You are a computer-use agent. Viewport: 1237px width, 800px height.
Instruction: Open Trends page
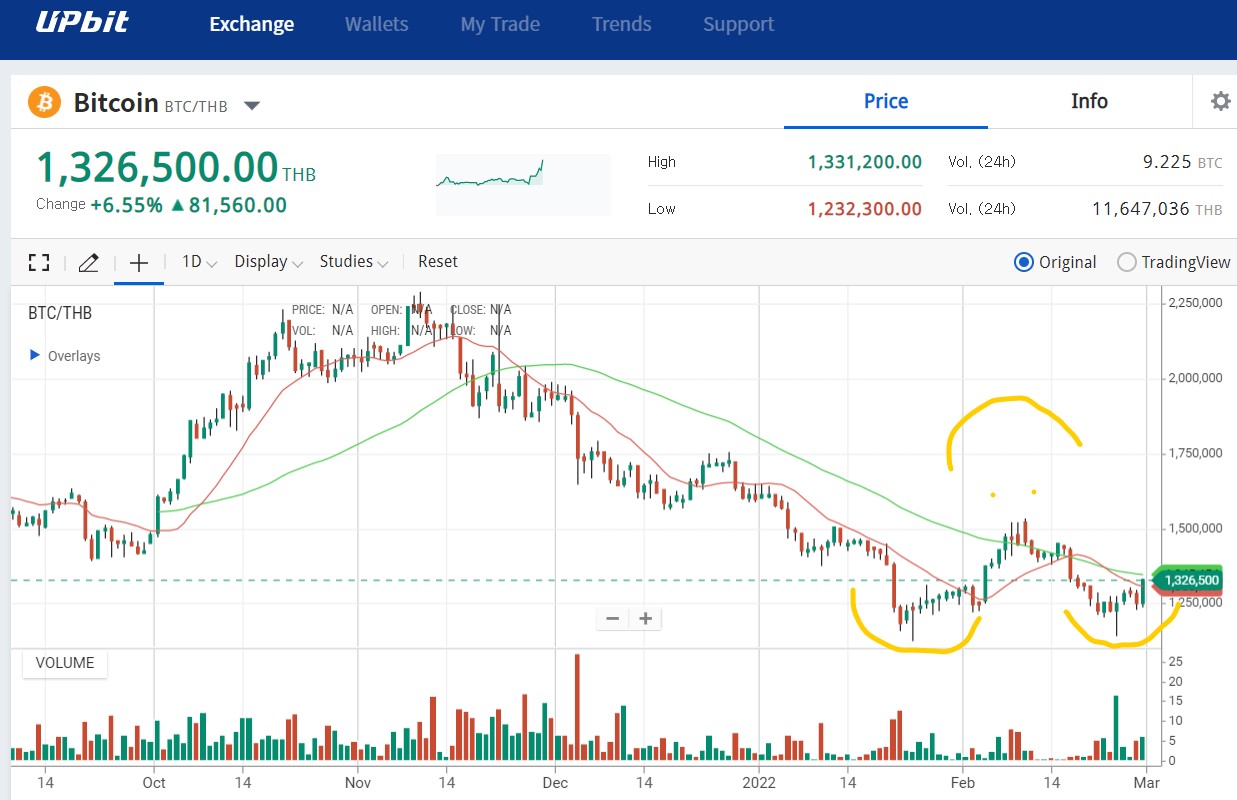tap(621, 24)
